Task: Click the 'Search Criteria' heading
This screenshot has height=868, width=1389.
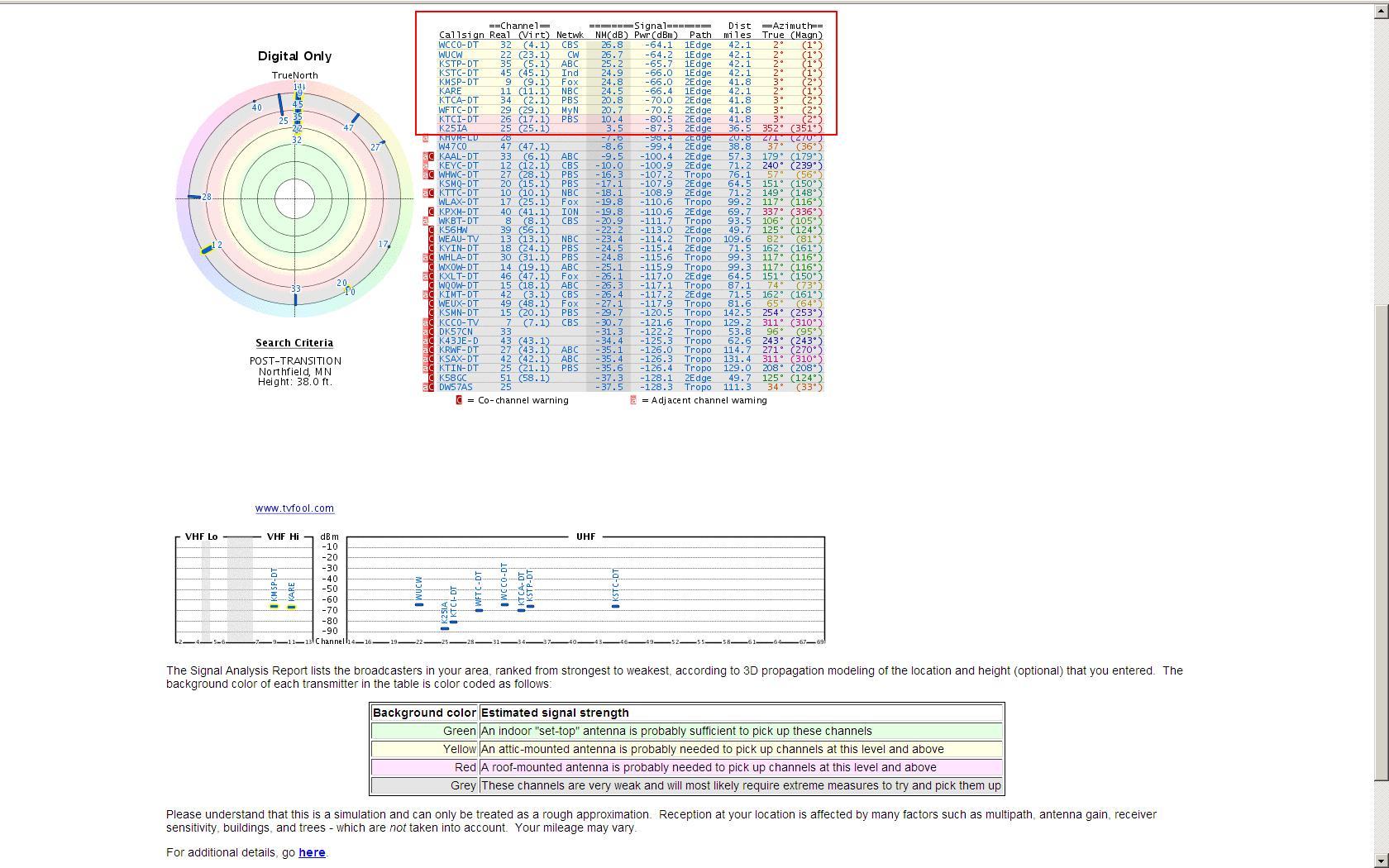Action: tap(294, 343)
